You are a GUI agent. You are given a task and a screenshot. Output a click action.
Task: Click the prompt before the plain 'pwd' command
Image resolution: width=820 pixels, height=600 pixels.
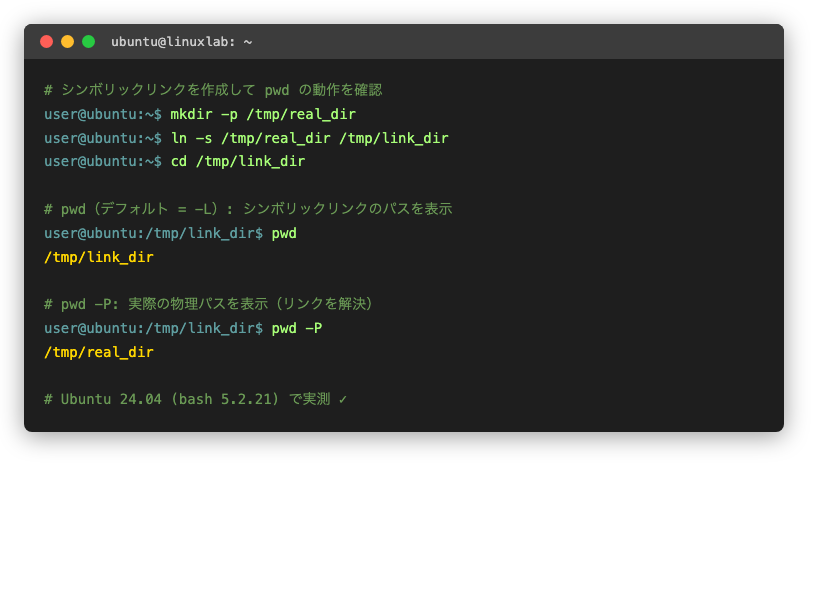[154, 233]
